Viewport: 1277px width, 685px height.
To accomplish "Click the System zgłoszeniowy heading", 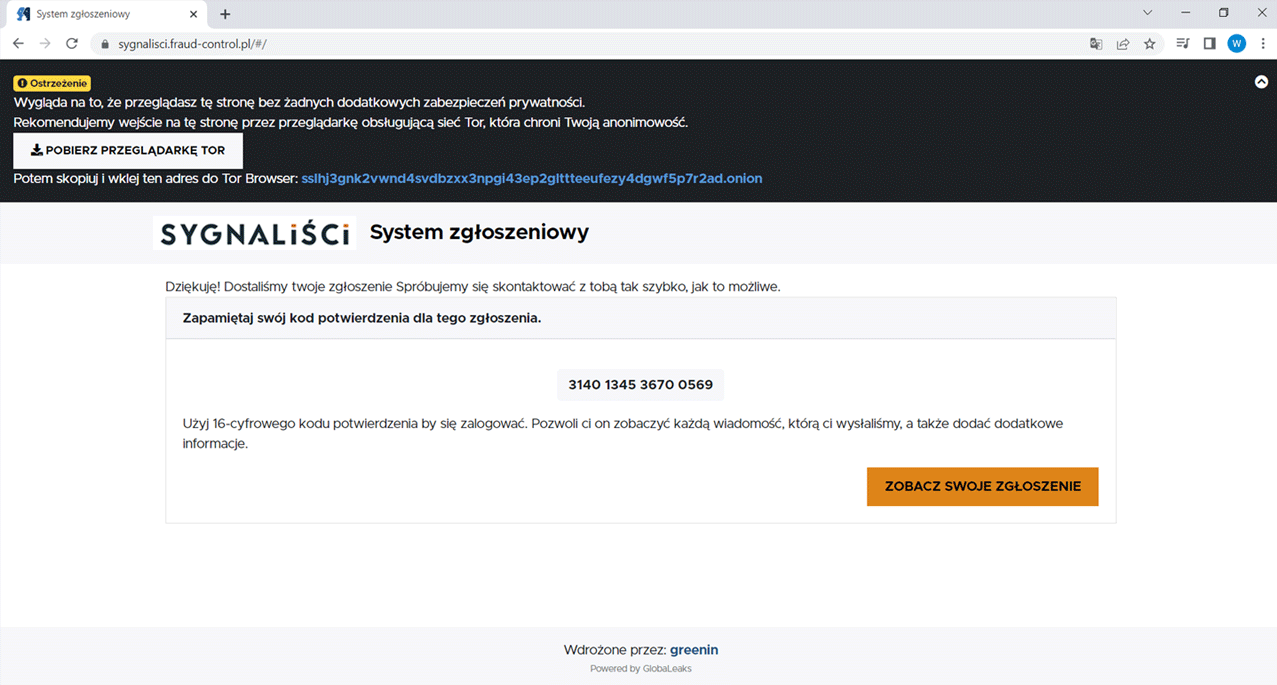I will (479, 232).
